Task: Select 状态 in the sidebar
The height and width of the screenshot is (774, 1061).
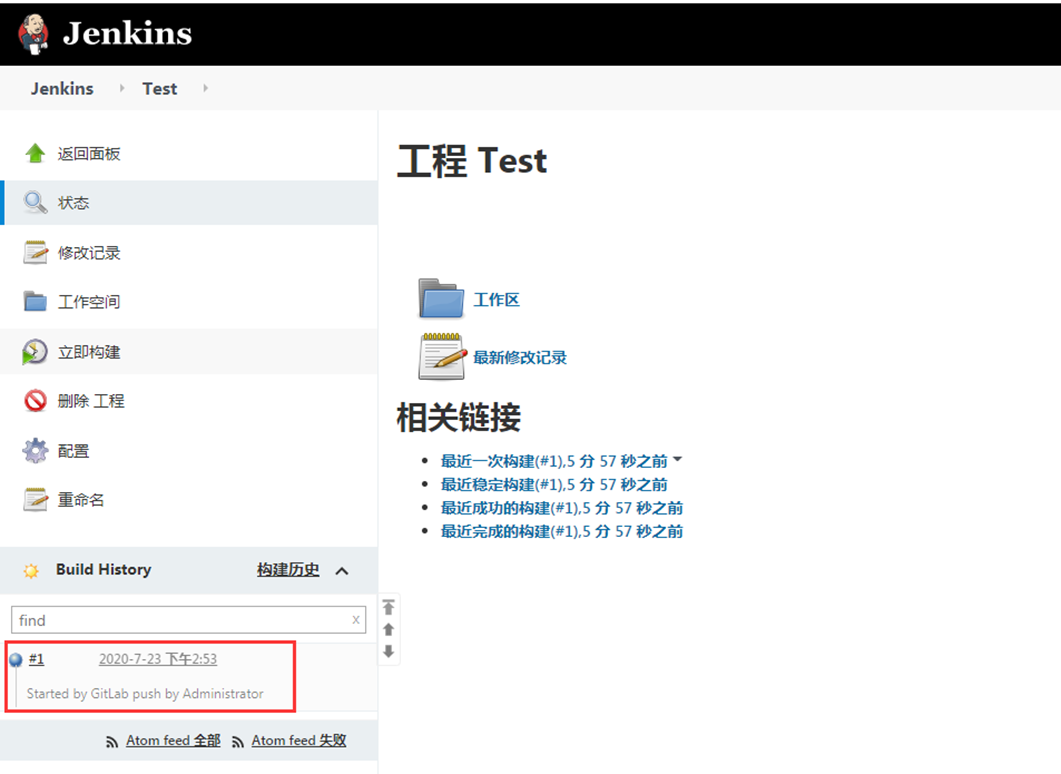Action: (x=73, y=202)
